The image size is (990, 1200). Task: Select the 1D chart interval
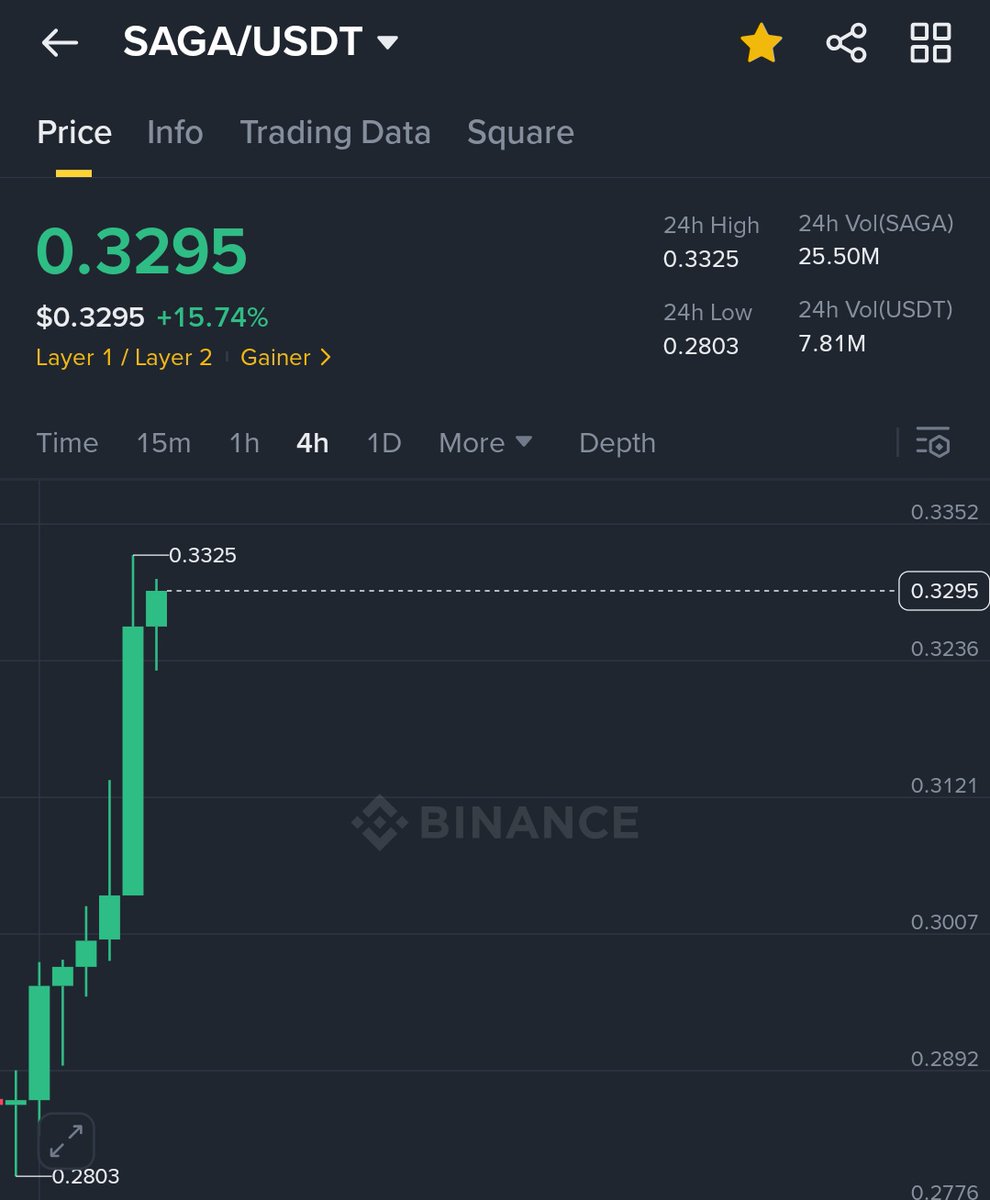click(384, 443)
